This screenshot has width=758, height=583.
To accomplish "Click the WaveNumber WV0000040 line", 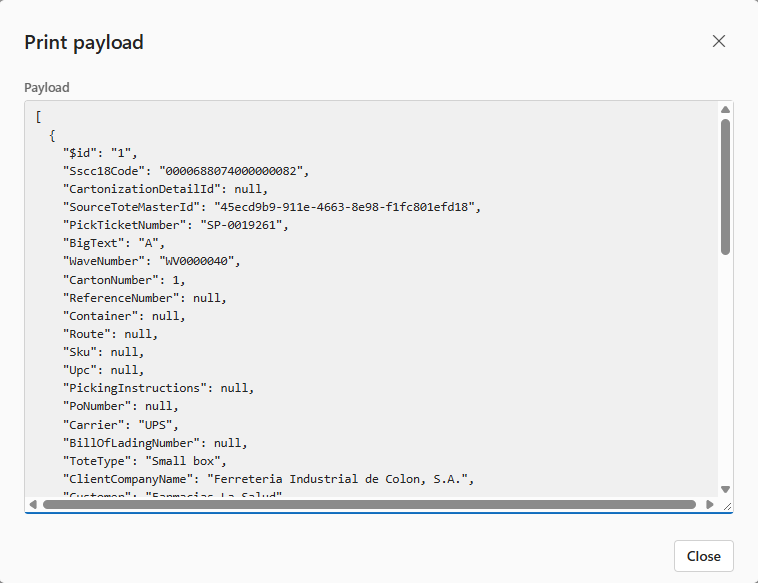I will click(151, 261).
